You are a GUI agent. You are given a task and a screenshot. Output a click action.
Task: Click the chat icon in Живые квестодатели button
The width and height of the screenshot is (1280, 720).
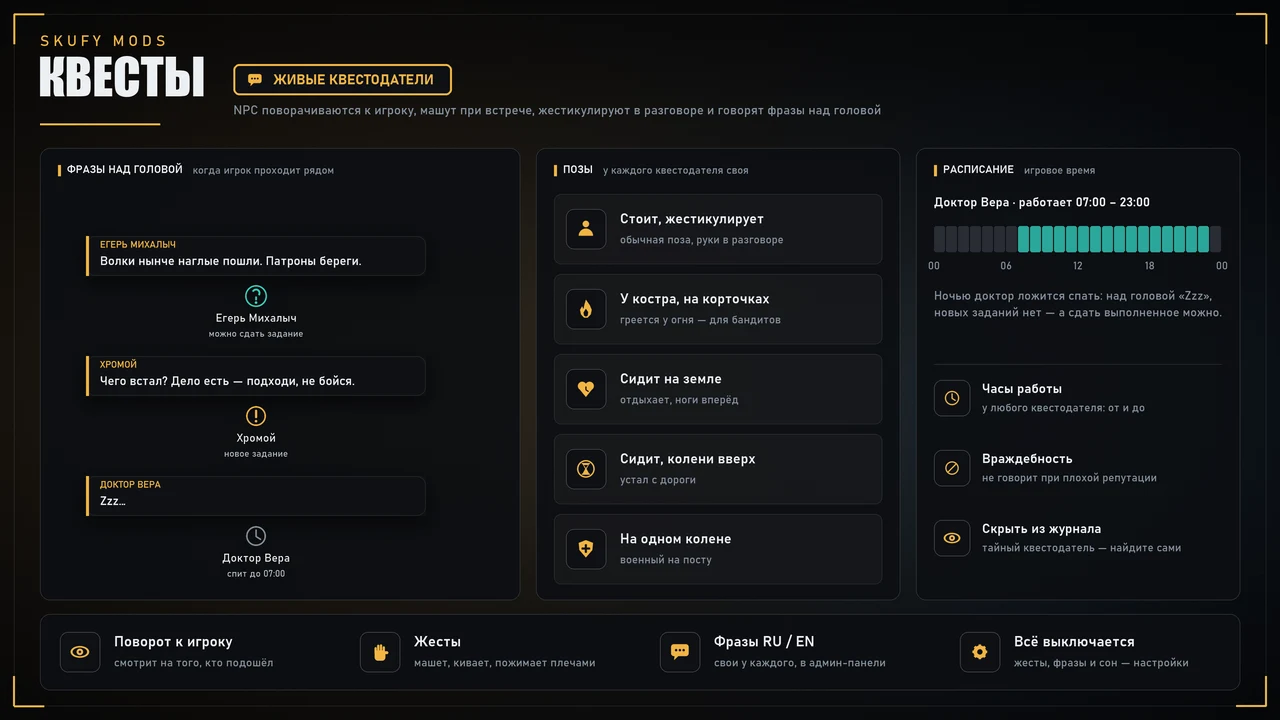(255, 80)
